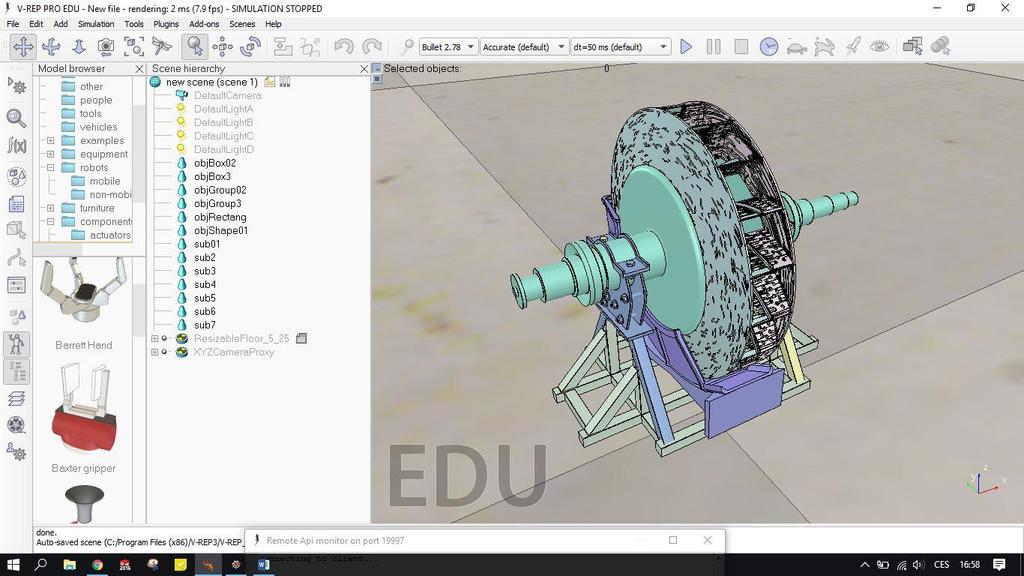1024x576 pixels.
Task: Open shape edit mode sidebar icon
Action: point(16,229)
